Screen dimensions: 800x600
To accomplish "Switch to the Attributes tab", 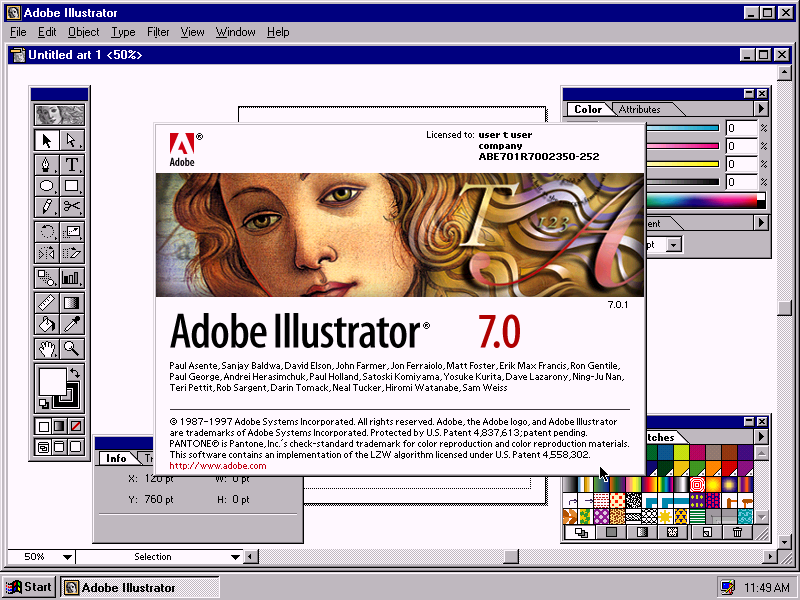I will [x=639, y=109].
